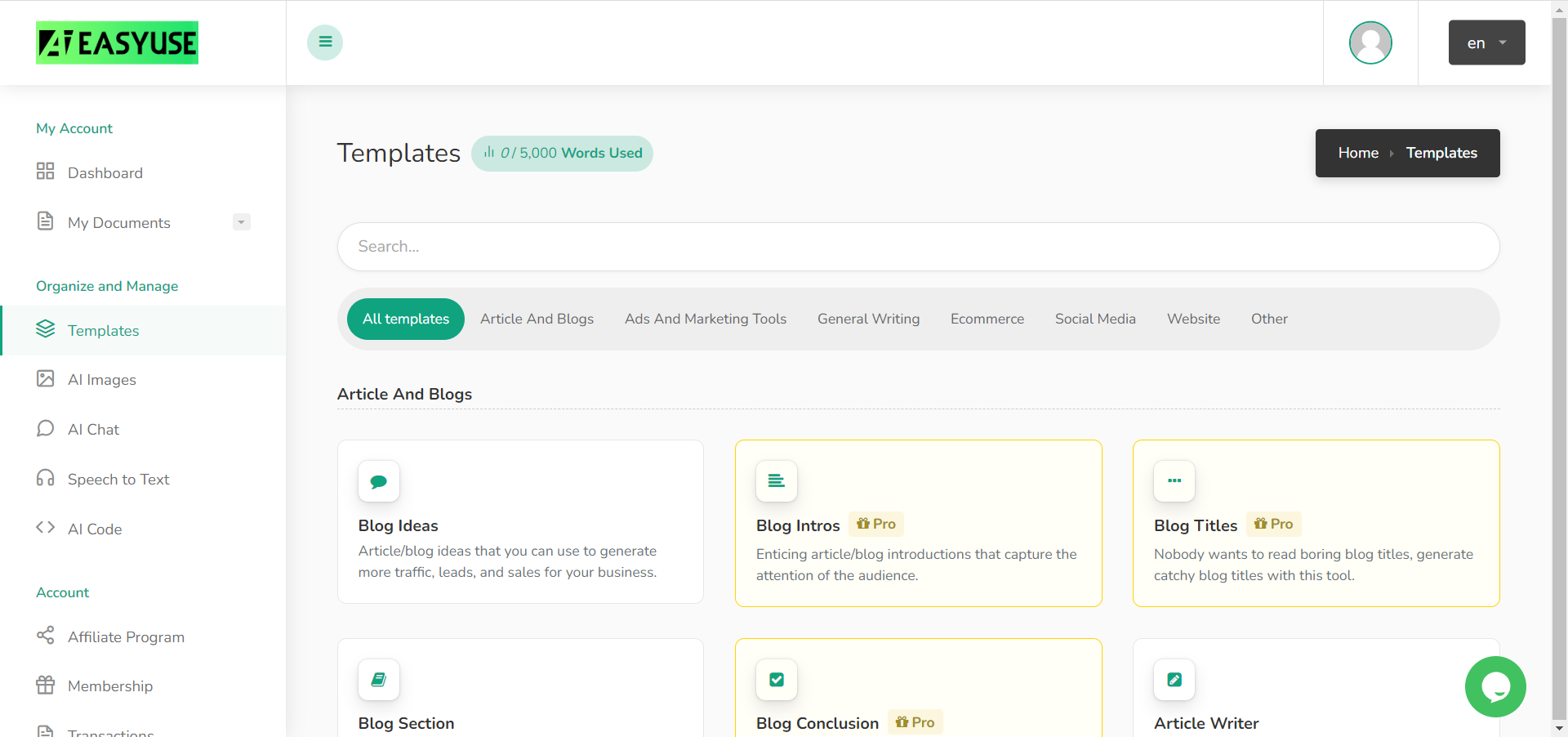Select the Blog Conclusion checkbox icon

pyautogui.click(x=776, y=679)
